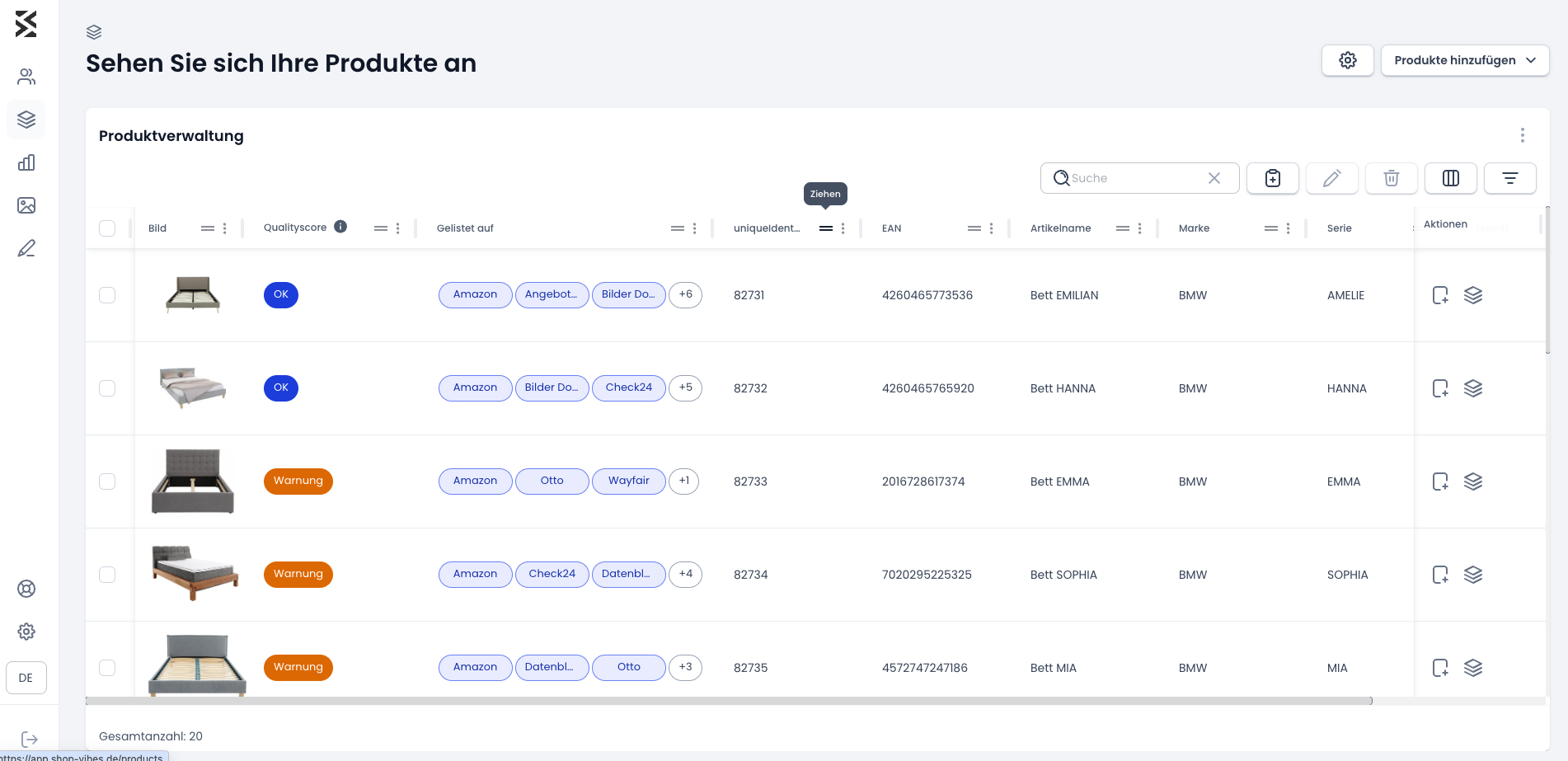
Task: Tick the checkbox for Bett EMILIAN row
Action: coord(107,295)
